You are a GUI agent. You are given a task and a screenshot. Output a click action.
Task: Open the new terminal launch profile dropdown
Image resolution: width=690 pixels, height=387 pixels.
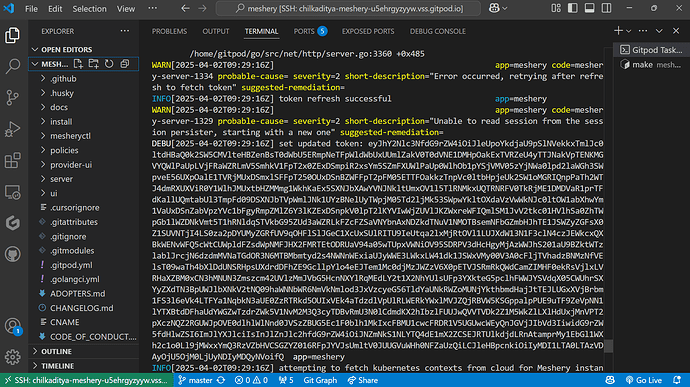coord(628,31)
